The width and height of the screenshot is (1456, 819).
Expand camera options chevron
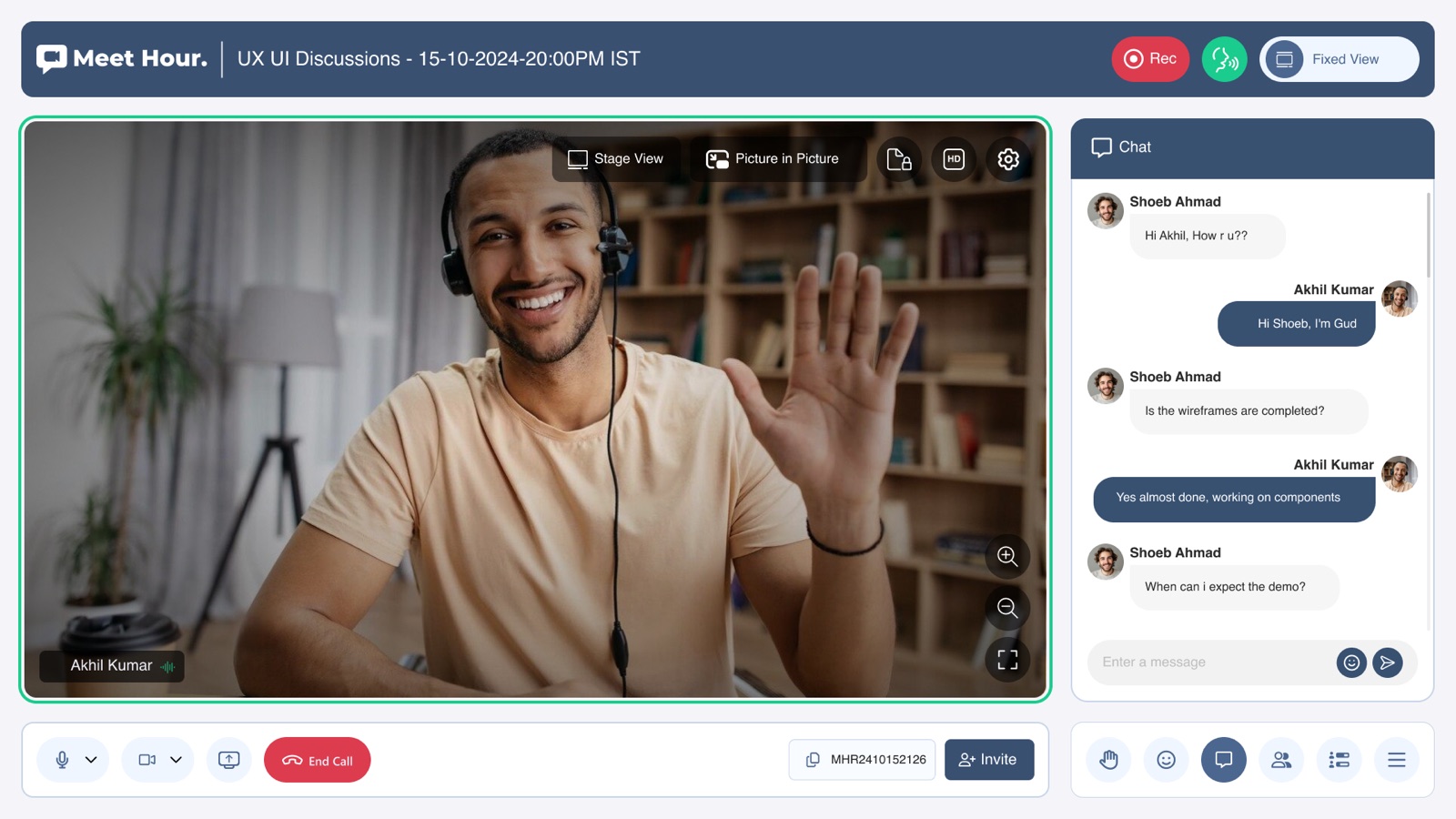coord(177,760)
